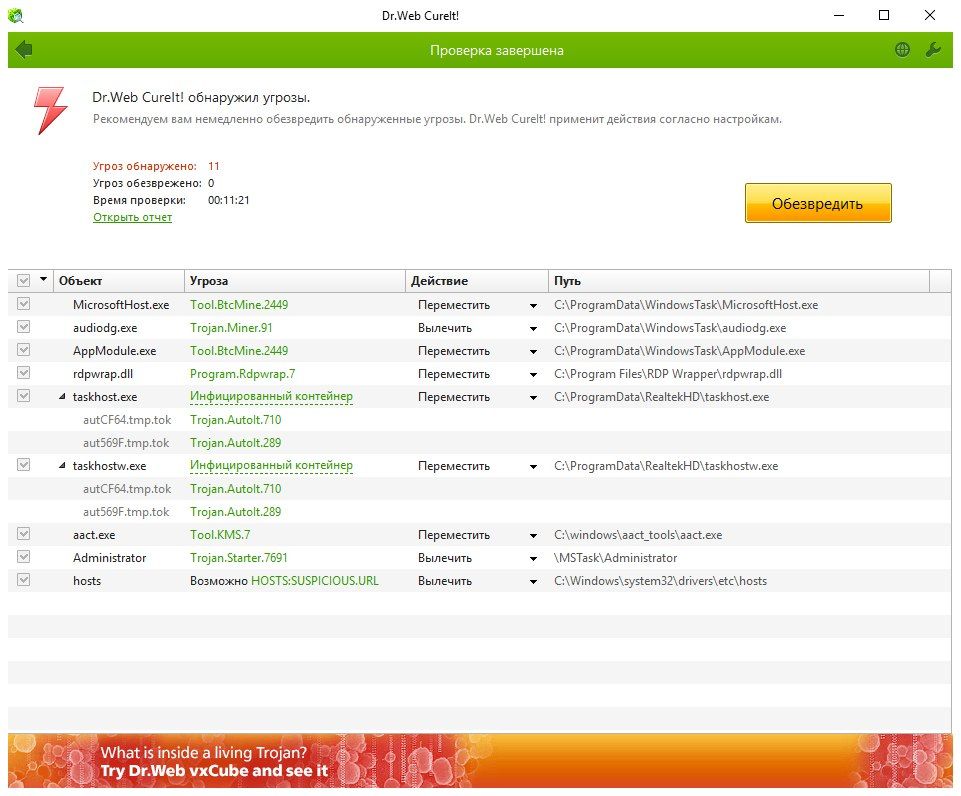Select the Administrator object name
961x796 pixels.
point(110,558)
